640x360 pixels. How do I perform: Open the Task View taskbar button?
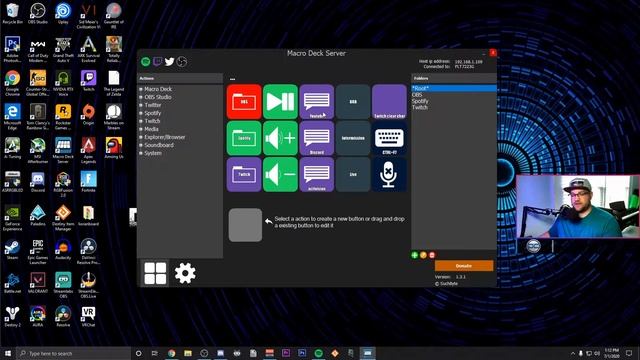[155, 353]
